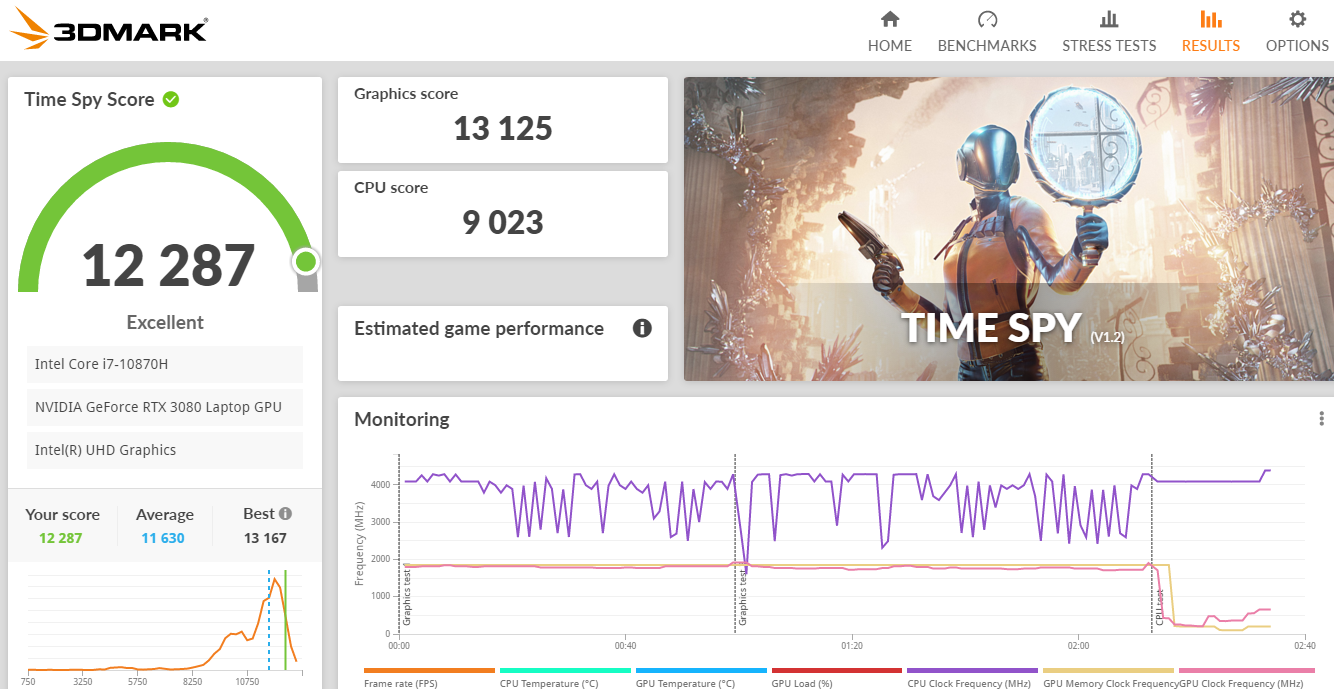Toggle the GPU Temperature legend entry
This screenshot has width=1334, height=689.
click(701, 678)
